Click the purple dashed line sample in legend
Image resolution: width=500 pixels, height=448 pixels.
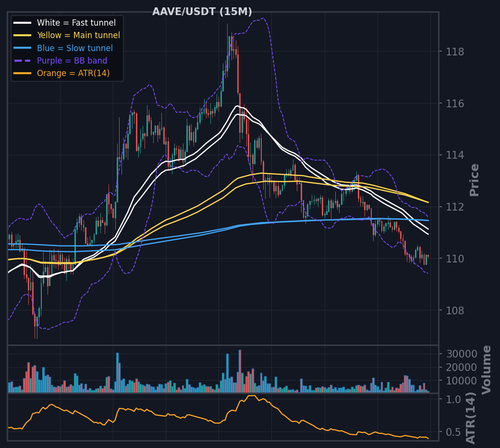(22, 61)
